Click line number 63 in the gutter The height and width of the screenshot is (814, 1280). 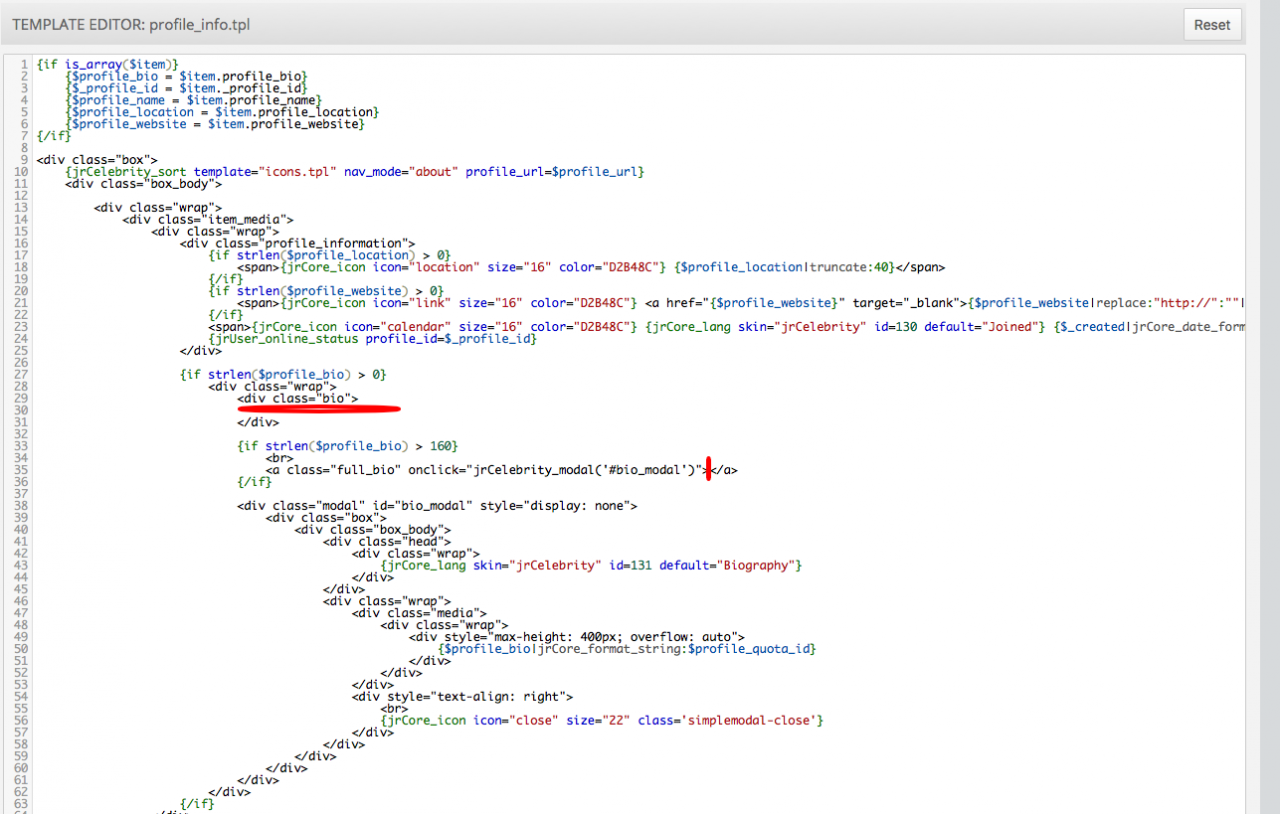[x=20, y=803]
